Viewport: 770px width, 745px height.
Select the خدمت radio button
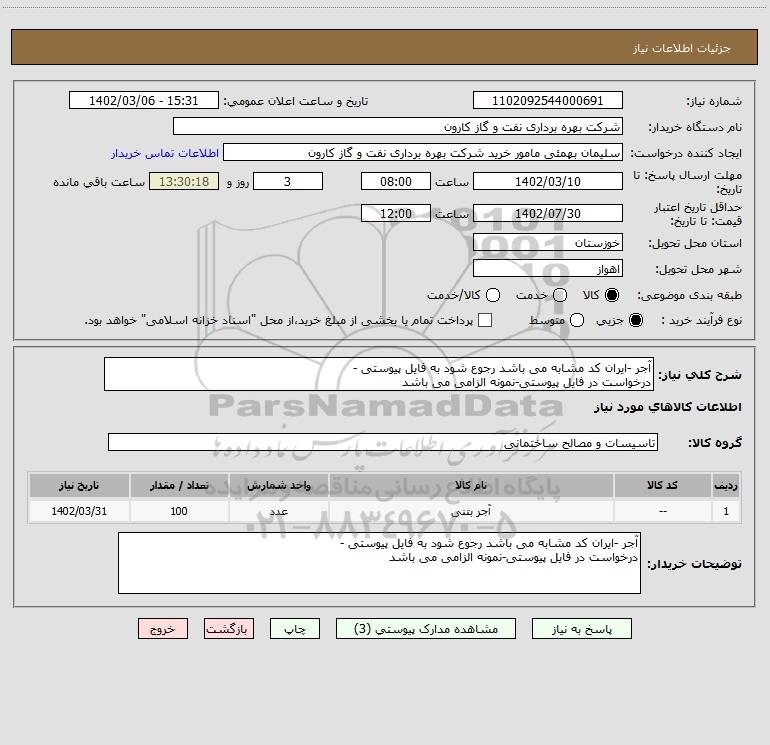click(560, 295)
